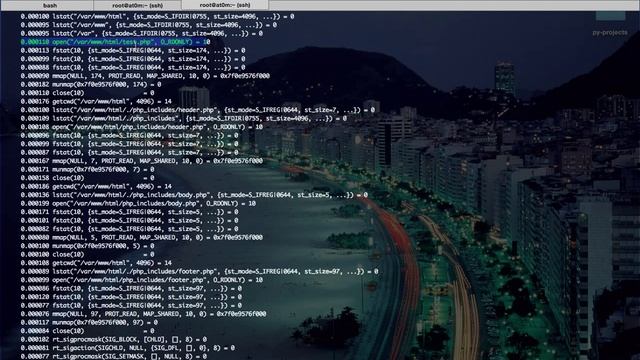Click the 0.000082 fstat st_size=5 line
Viewport: 640px width, 360px height.
point(129,229)
